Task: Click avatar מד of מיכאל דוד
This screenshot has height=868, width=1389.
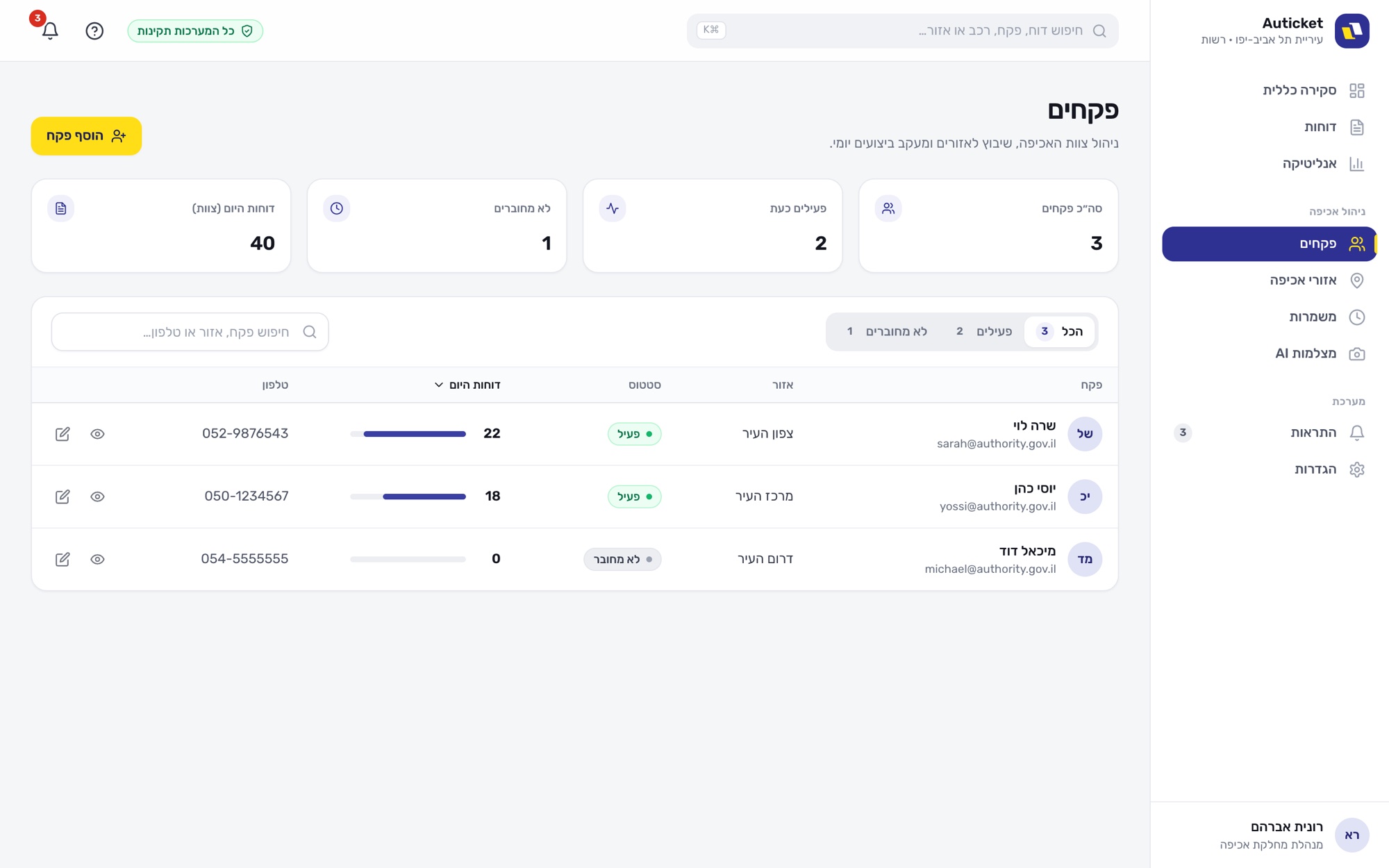Action: pos(1085,559)
